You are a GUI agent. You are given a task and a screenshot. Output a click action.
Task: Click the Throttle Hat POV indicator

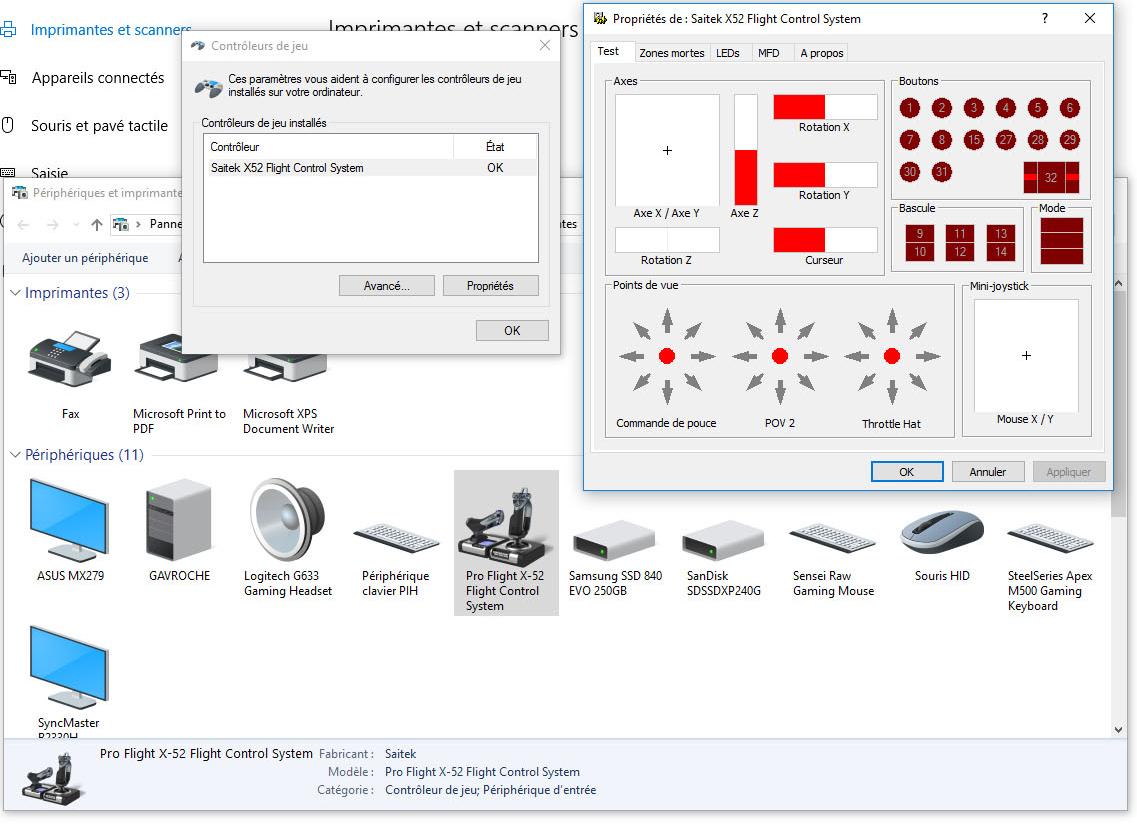(x=892, y=356)
